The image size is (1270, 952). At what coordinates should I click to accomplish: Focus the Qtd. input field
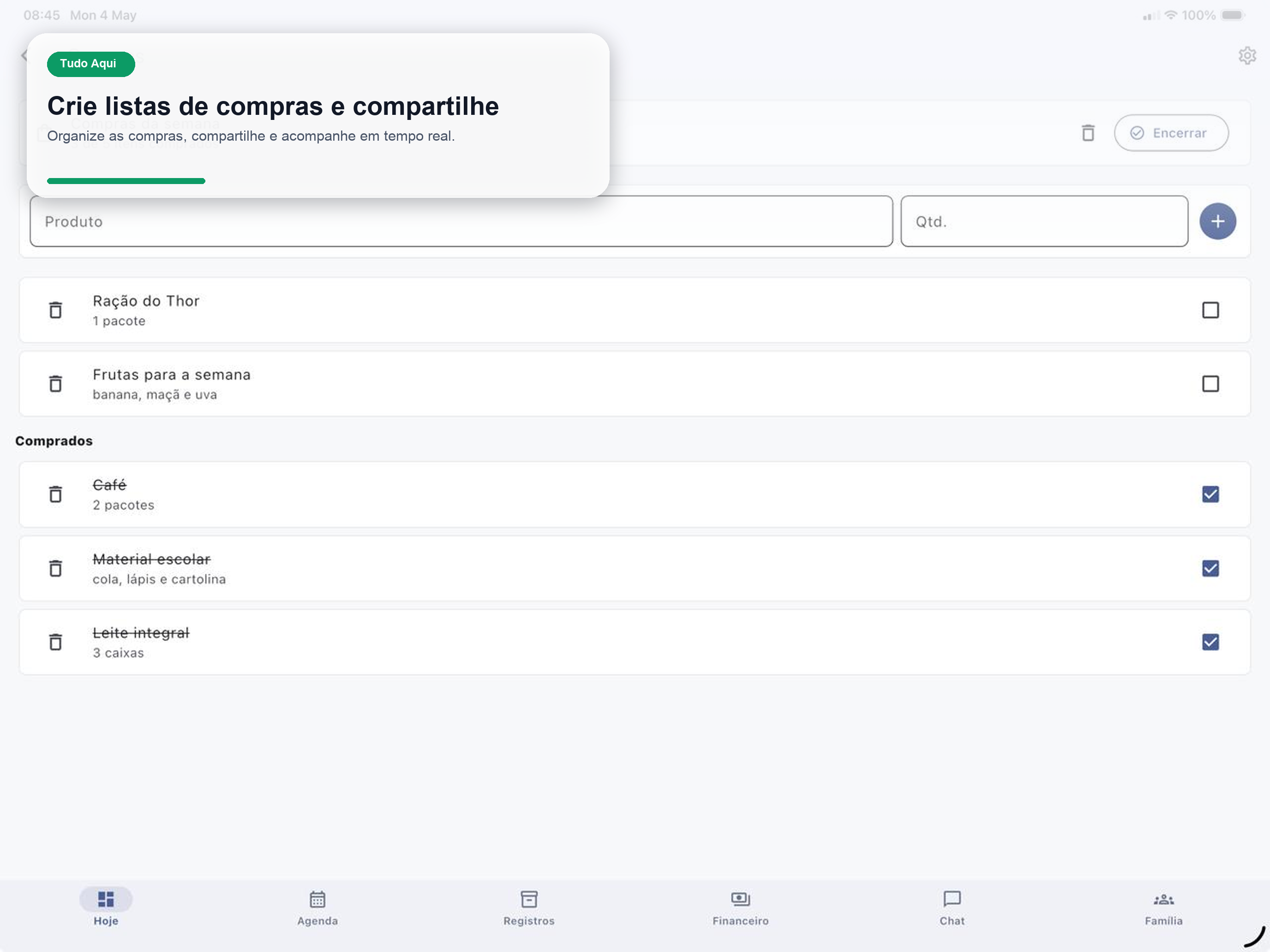pos(1044,221)
